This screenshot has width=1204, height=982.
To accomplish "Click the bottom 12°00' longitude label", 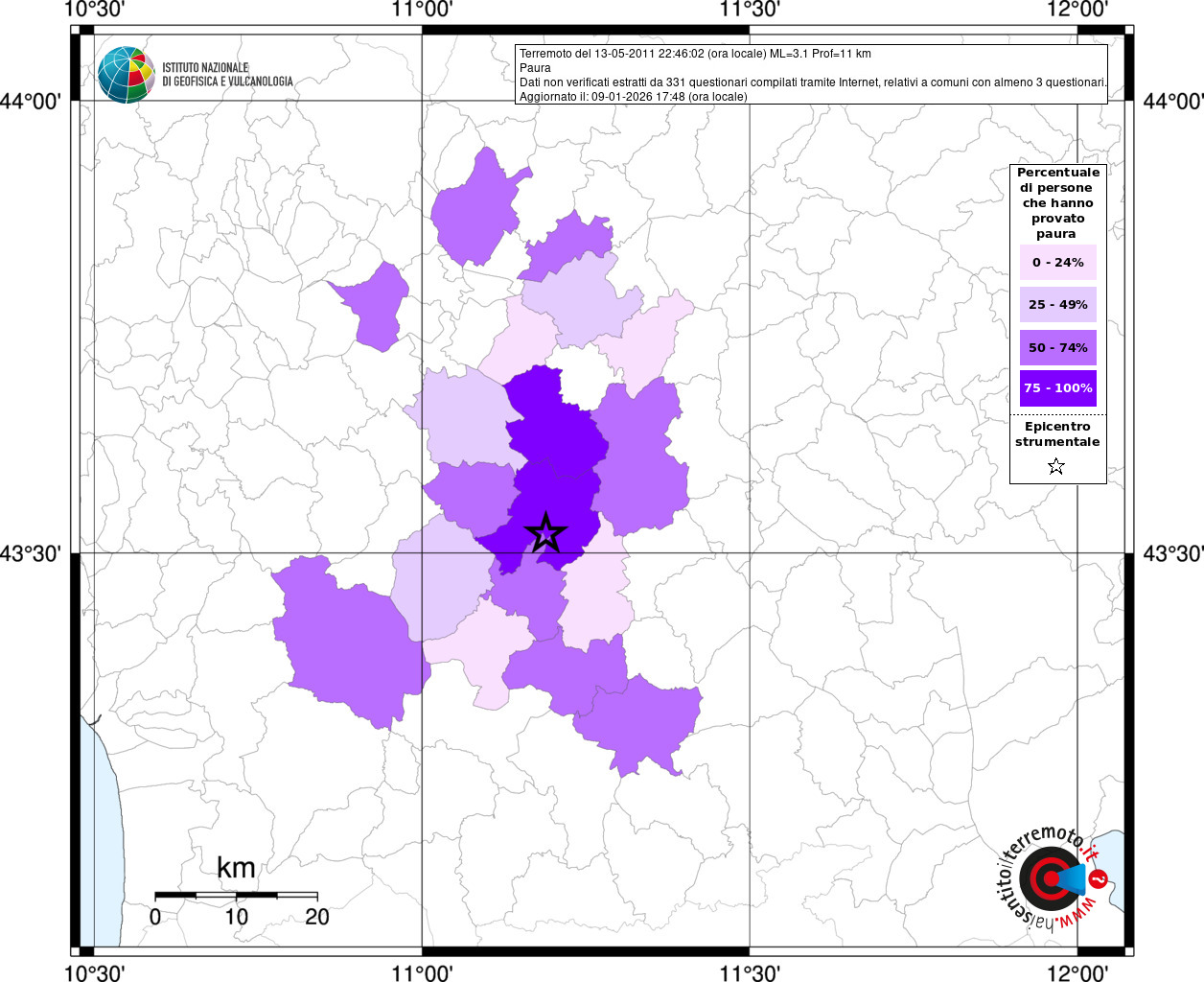I will (x=1077, y=972).
